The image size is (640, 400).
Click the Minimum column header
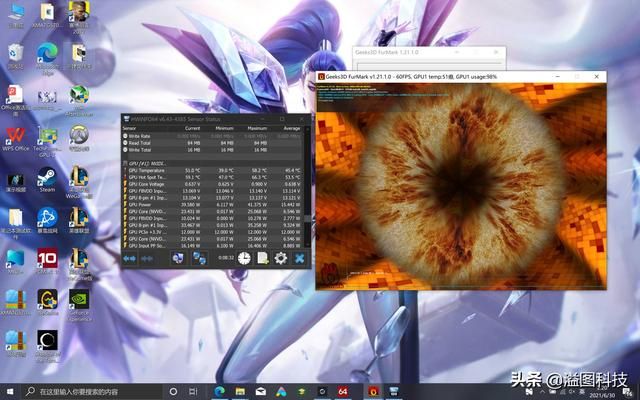coord(224,128)
